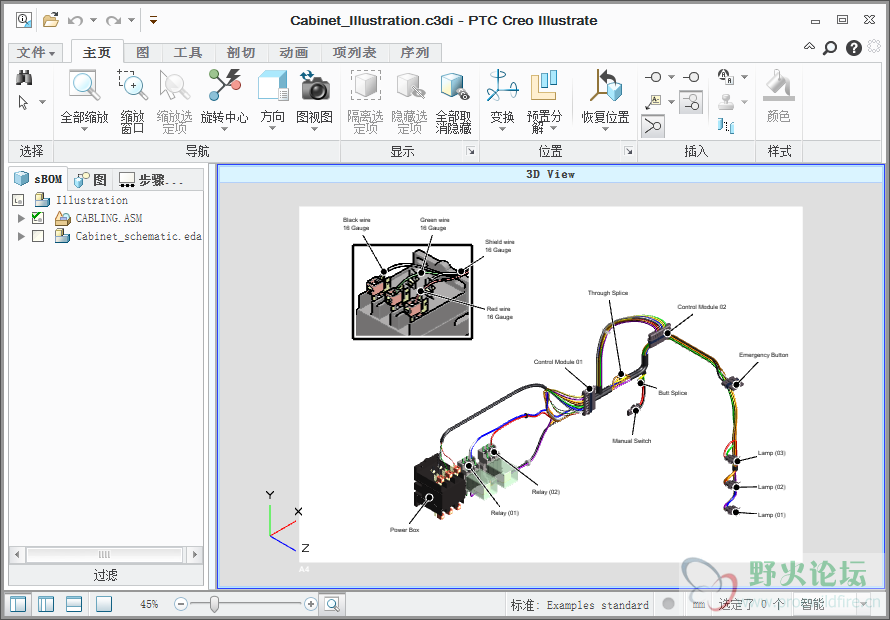Click the 预置分解 preset explode icon
The height and width of the screenshot is (620, 890).
[x=544, y=85]
